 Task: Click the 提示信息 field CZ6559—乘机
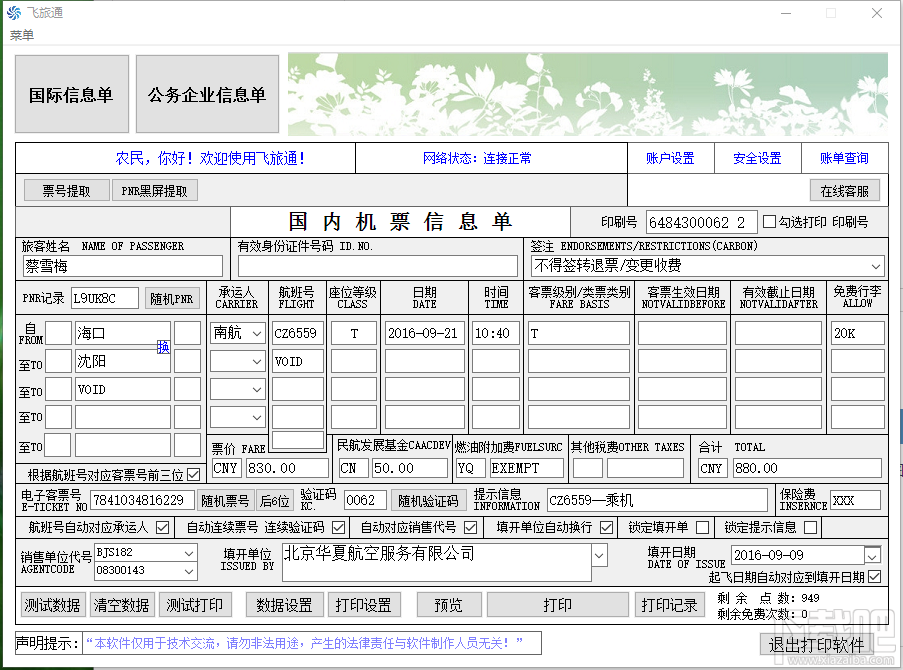coord(657,500)
